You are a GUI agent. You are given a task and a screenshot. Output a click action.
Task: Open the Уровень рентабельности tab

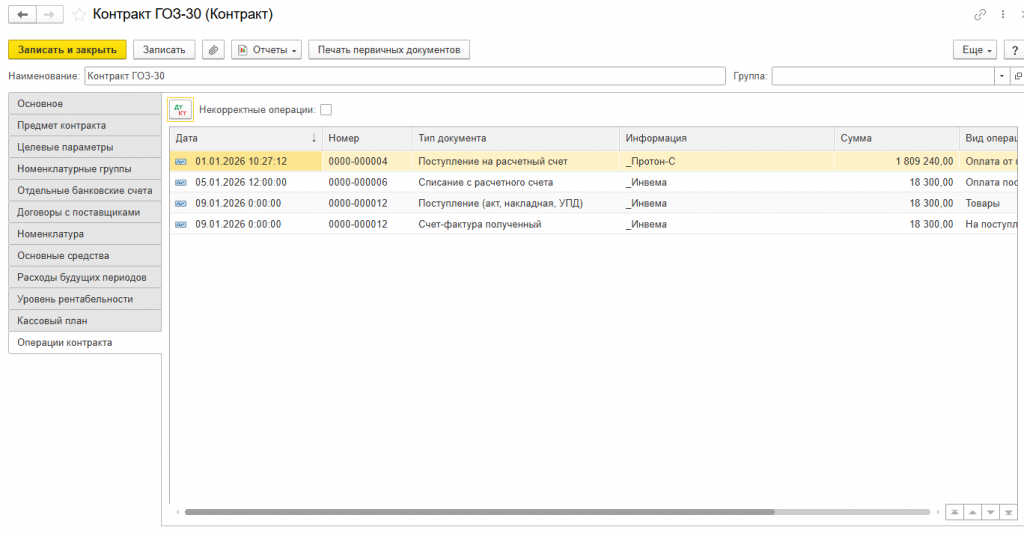click(85, 299)
